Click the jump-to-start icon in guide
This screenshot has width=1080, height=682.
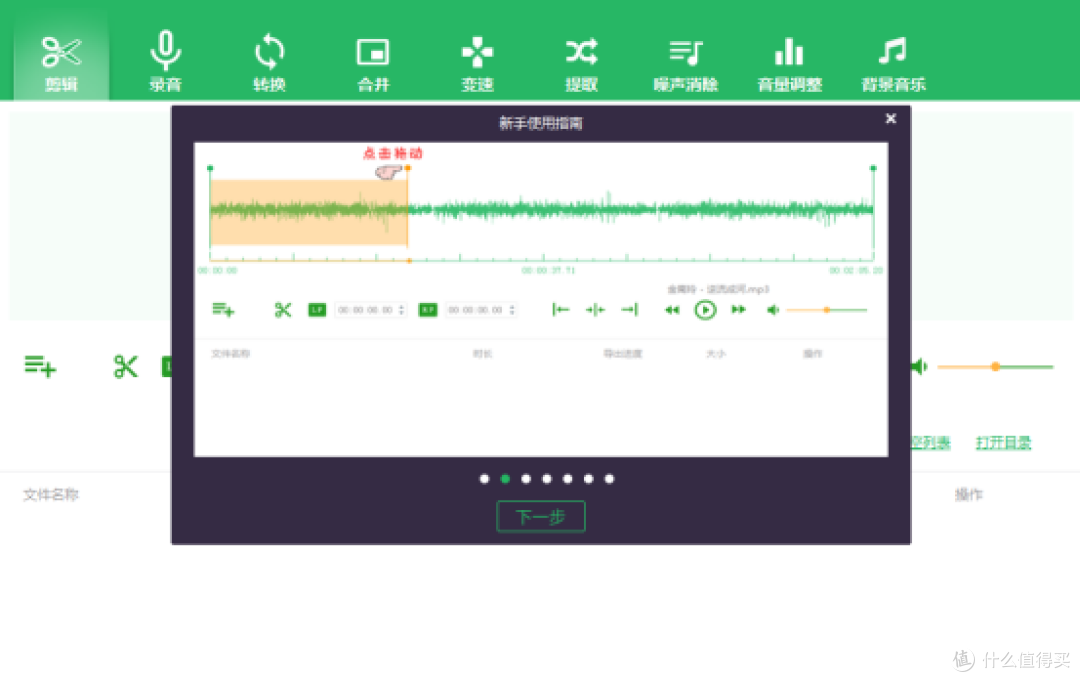561,310
